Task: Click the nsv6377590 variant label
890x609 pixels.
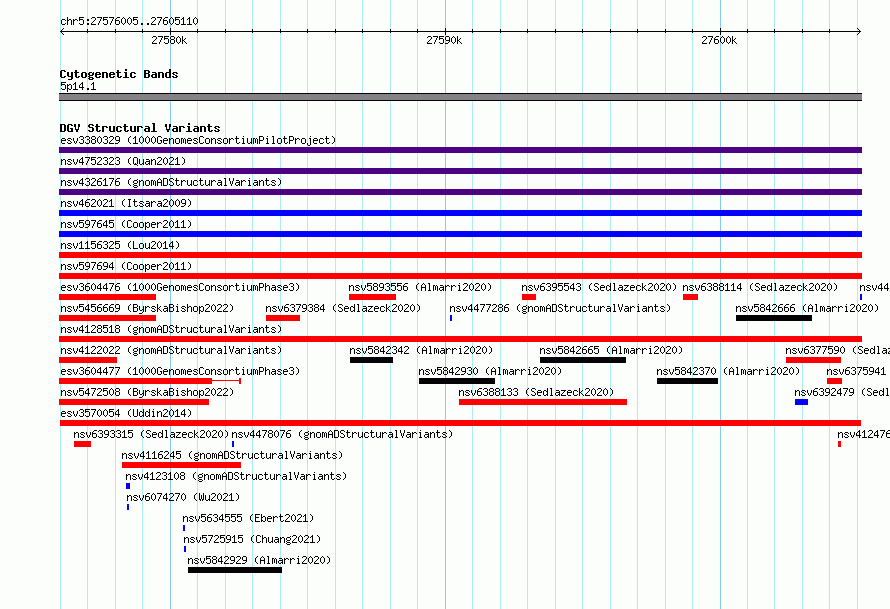Action: [838, 350]
